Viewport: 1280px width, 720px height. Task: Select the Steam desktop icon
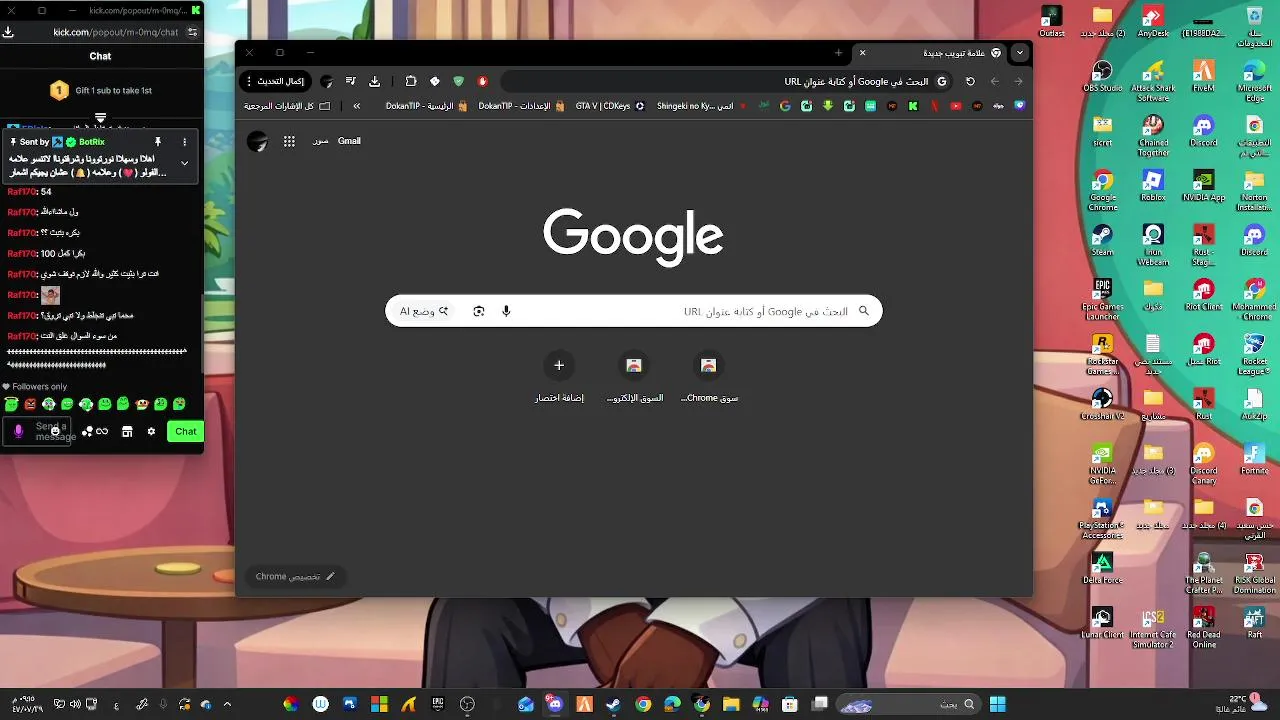coord(1102,240)
